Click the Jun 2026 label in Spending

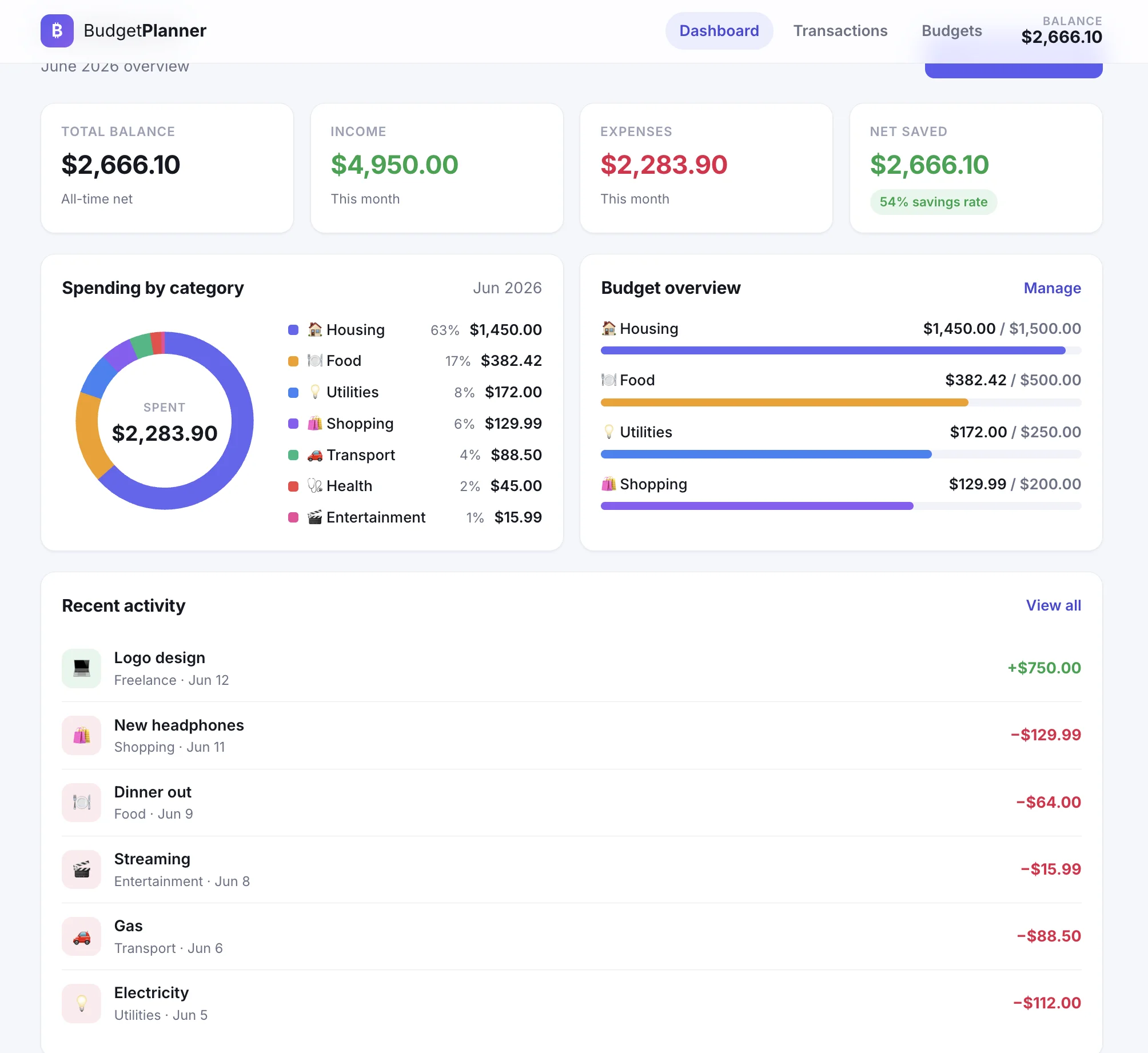click(x=507, y=288)
